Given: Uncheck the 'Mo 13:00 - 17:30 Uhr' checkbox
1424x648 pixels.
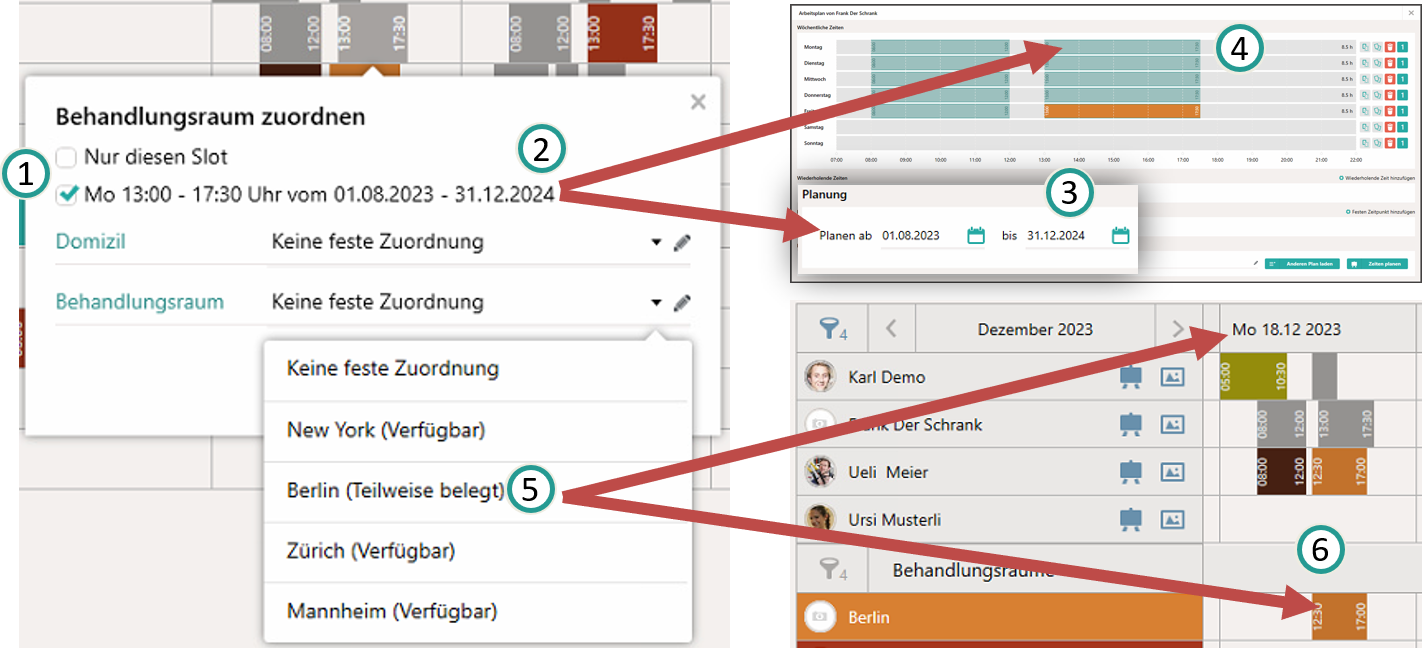Looking at the screenshot, I should [66, 195].
